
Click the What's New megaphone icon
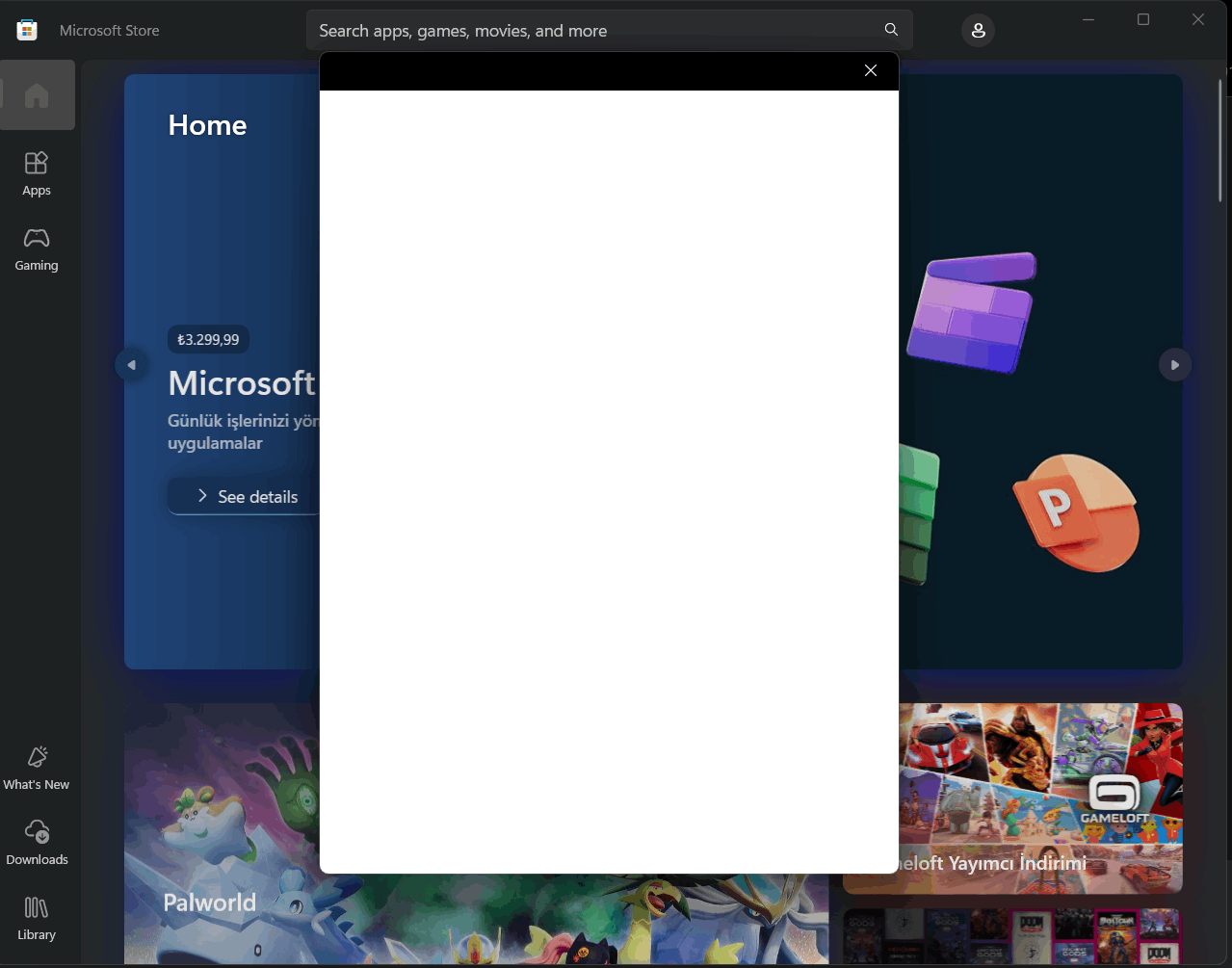click(x=36, y=767)
